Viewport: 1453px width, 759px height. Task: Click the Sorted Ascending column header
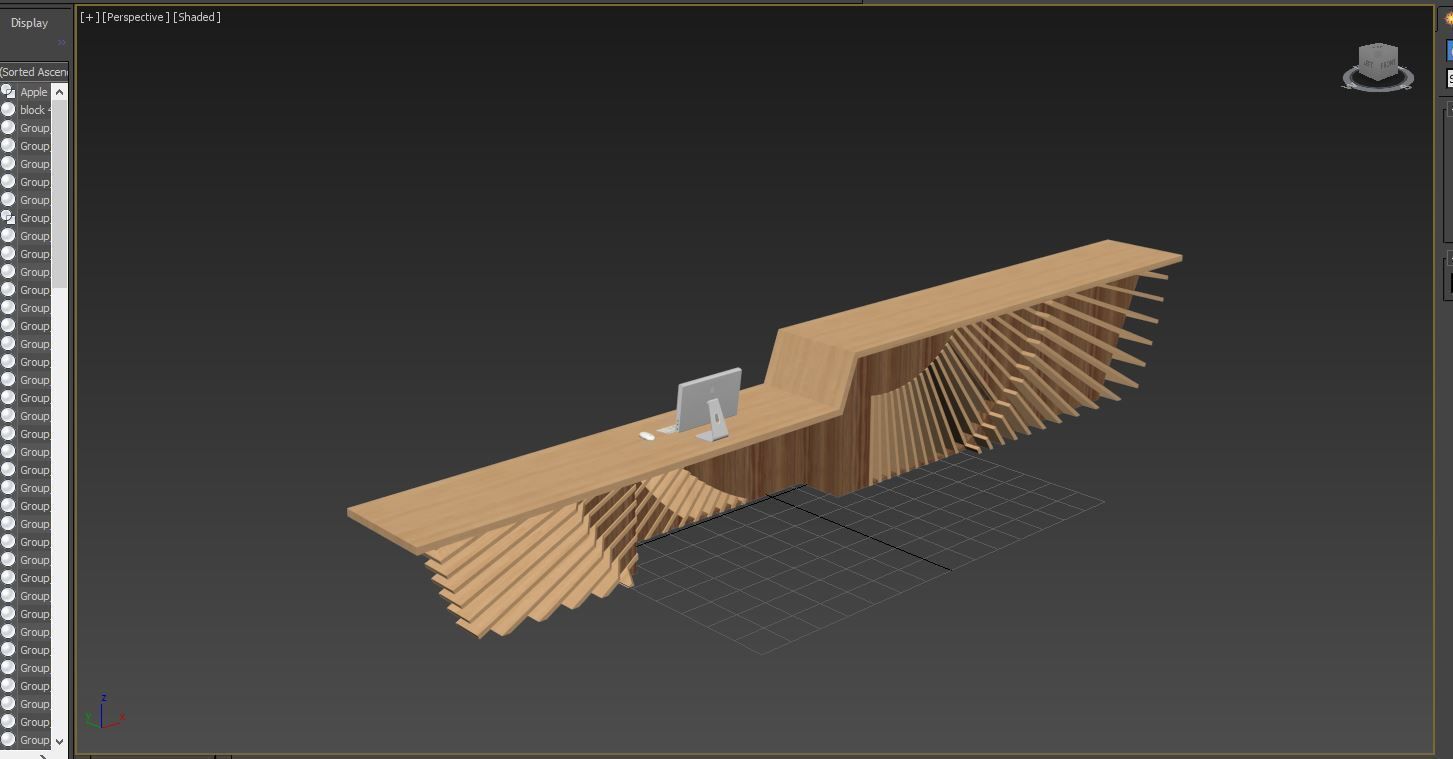(34, 72)
